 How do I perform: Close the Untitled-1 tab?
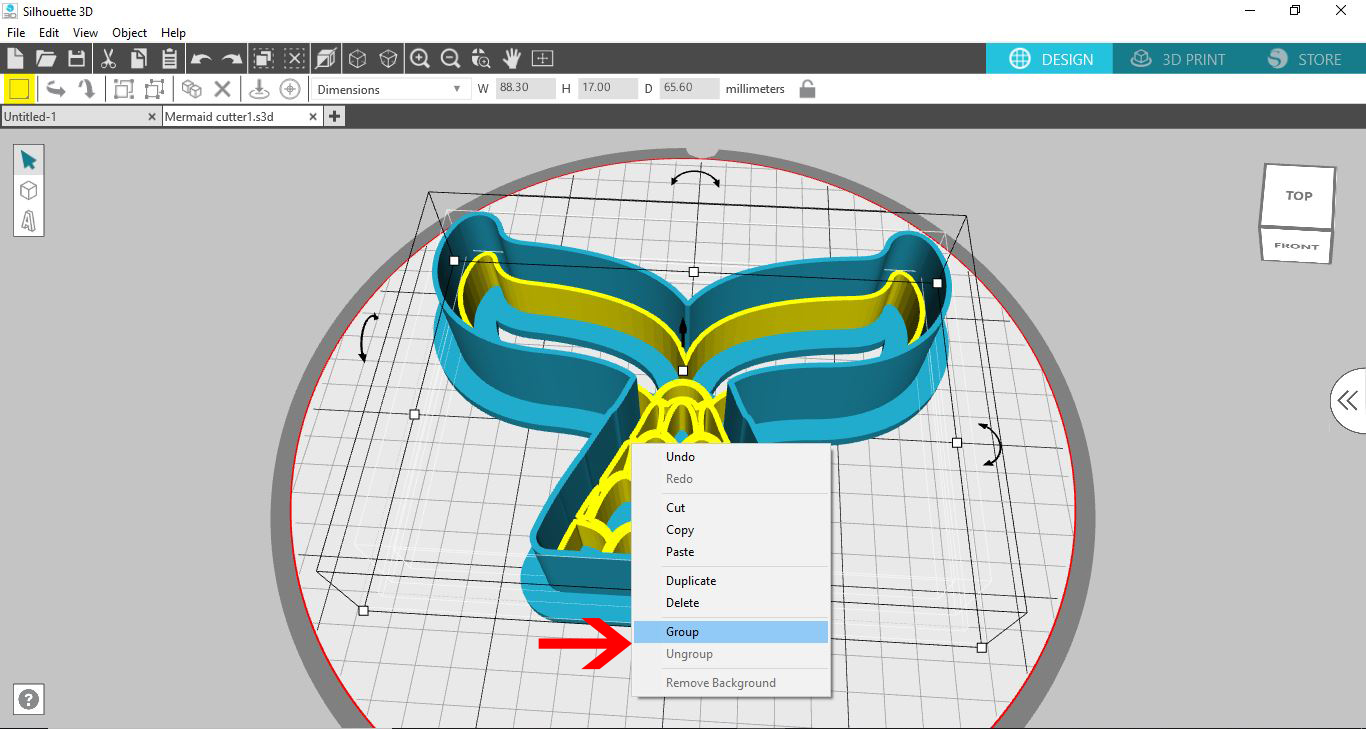pyautogui.click(x=152, y=117)
